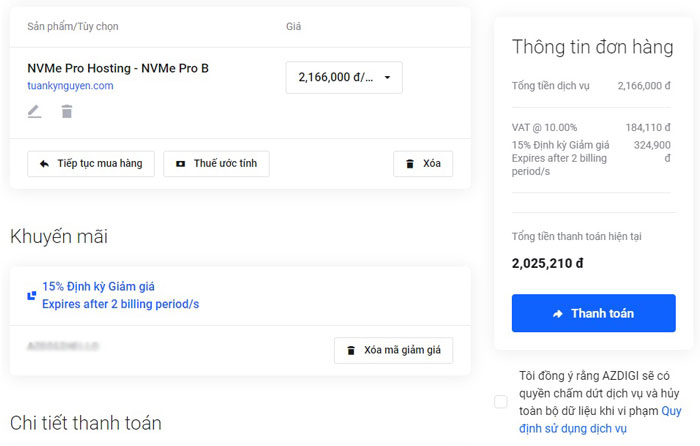Click the dropdown caret arrow in price selector
700x446 pixels.
[x=387, y=77]
